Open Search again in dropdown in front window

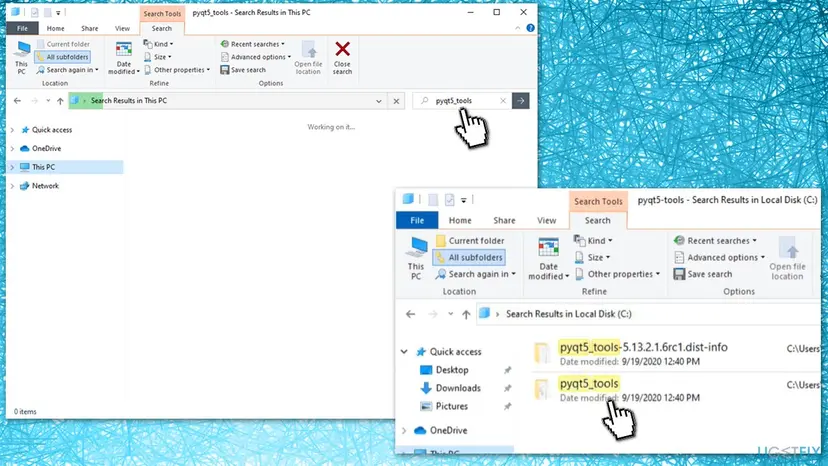point(476,274)
